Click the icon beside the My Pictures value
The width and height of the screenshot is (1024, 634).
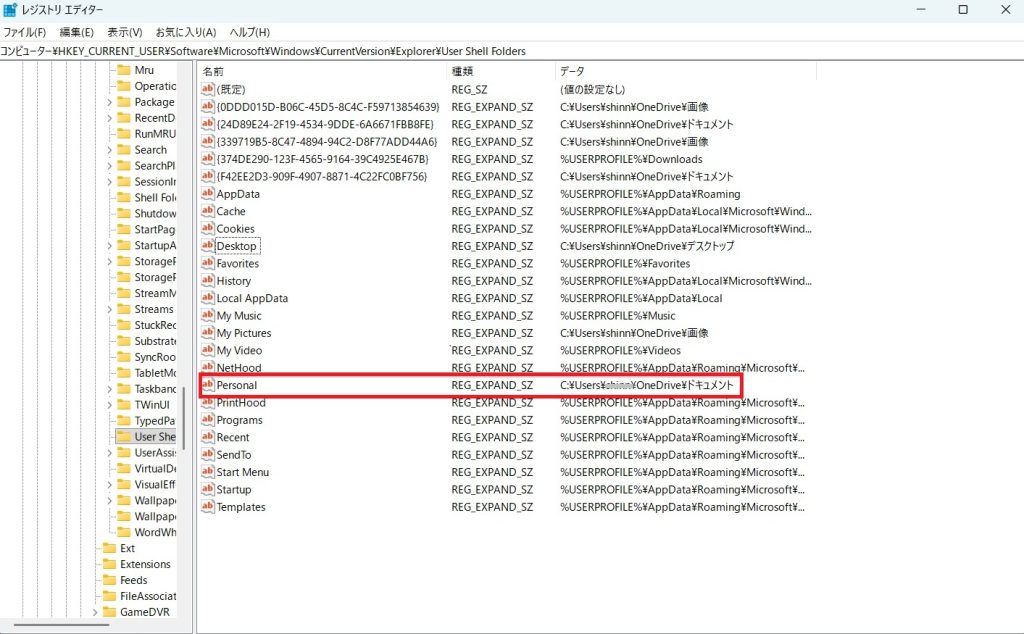(x=208, y=333)
